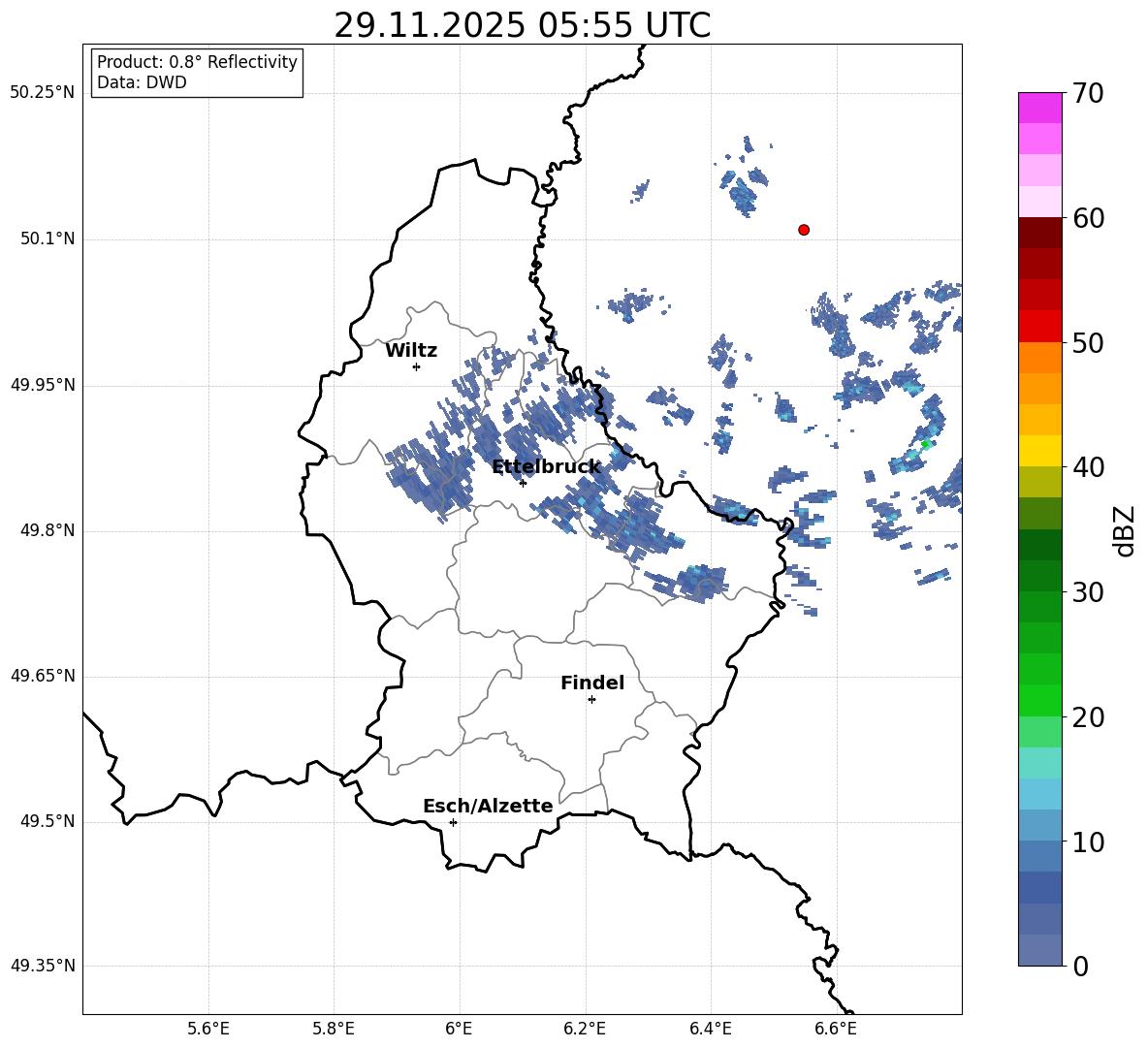The height and width of the screenshot is (1048, 1148).
Task: Click the 49.95°N latitude label
Action: pyautogui.click(x=43, y=384)
